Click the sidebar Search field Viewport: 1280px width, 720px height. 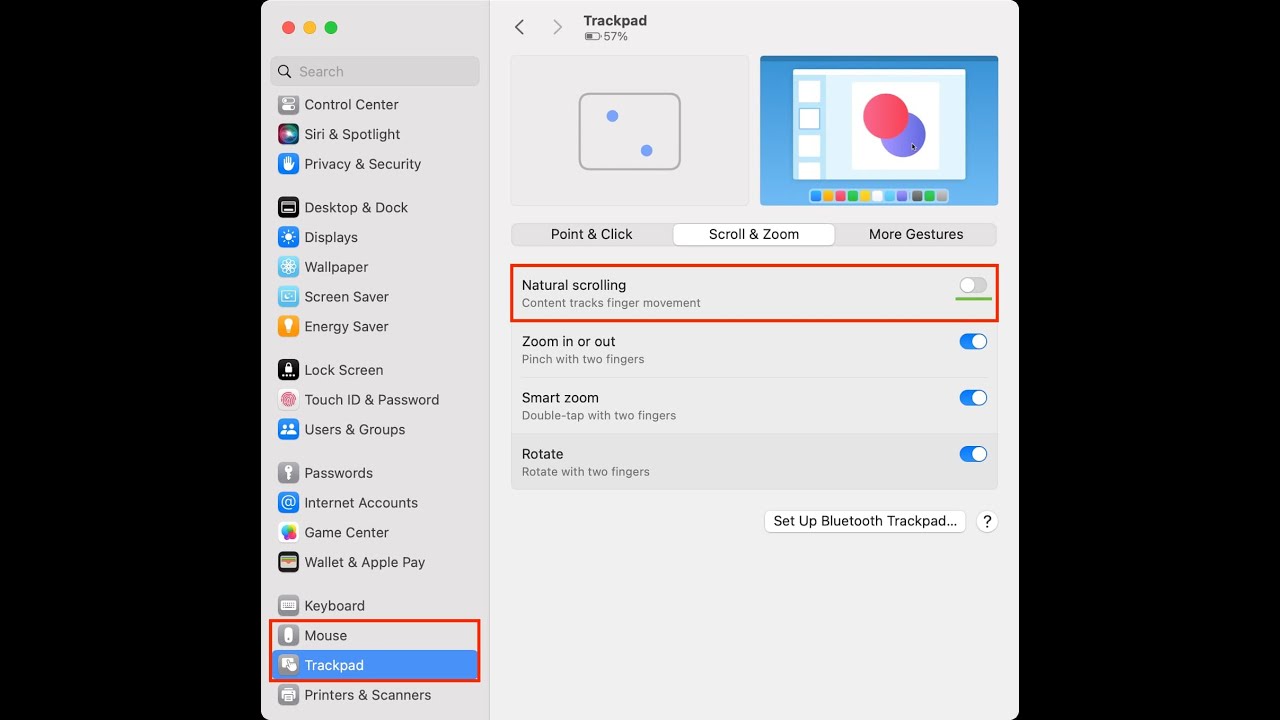point(375,71)
